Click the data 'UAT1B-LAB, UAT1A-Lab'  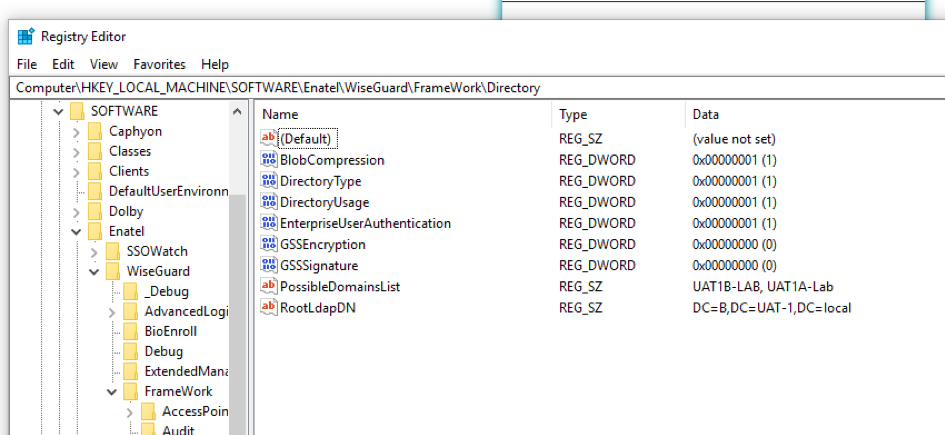coord(763,286)
